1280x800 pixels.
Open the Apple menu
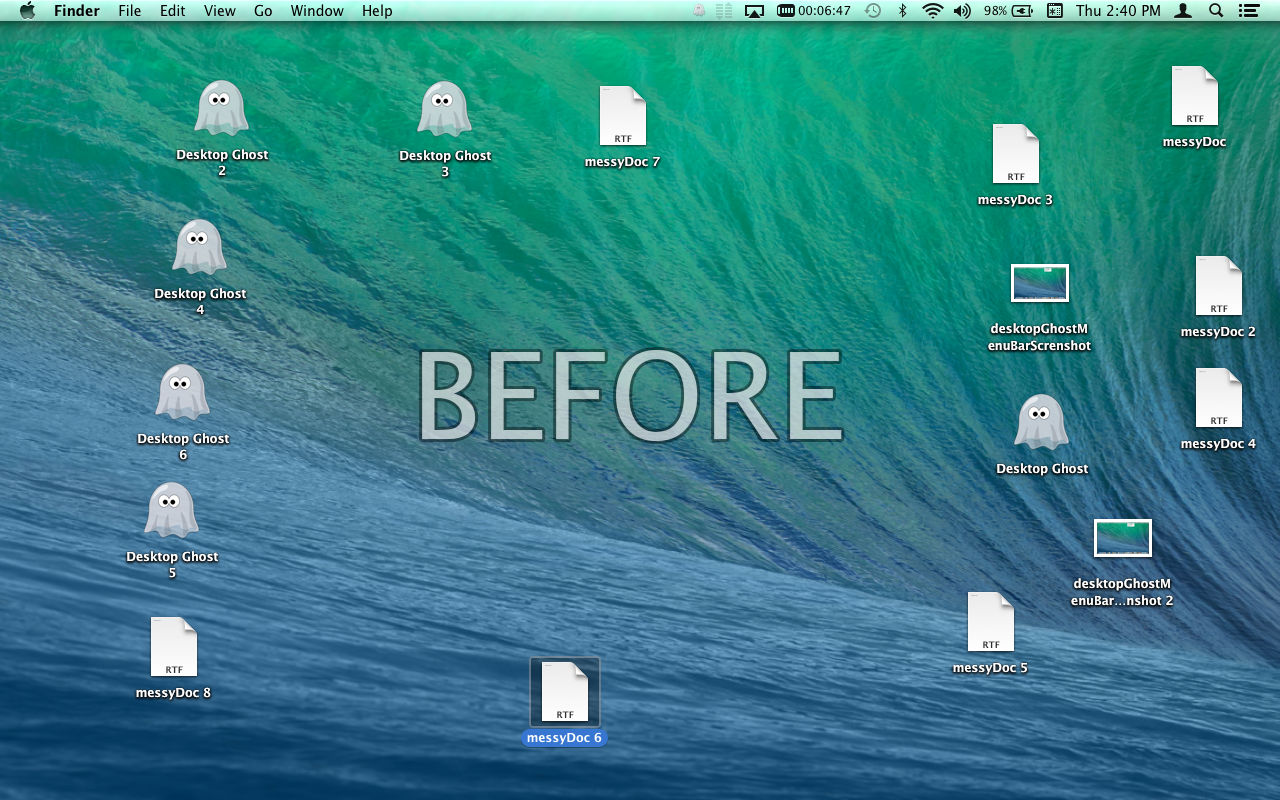click(x=27, y=11)
